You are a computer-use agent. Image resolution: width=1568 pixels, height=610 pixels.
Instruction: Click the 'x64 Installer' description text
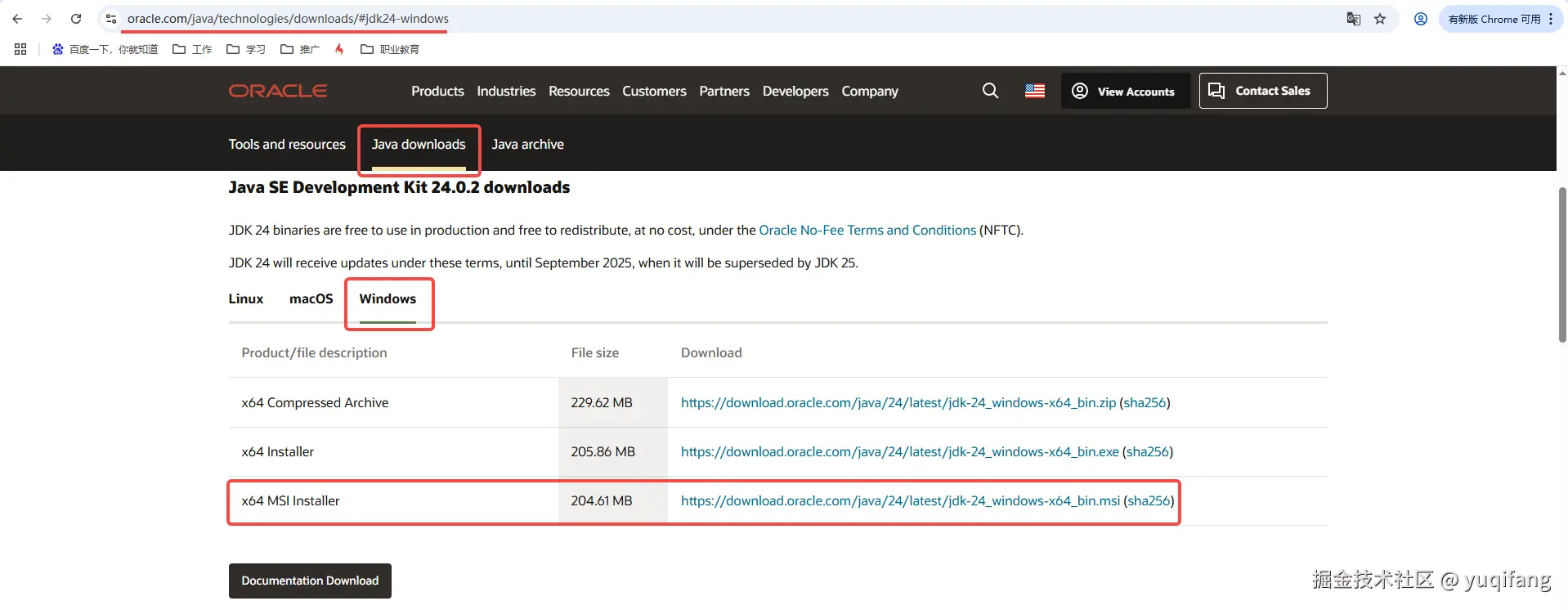tap(277, 451)
